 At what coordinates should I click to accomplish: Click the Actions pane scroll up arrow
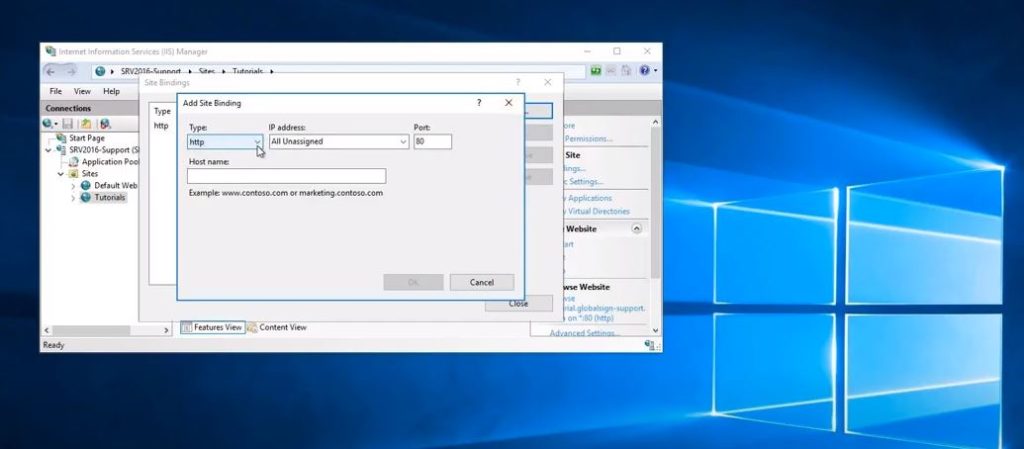click(656, 122)
